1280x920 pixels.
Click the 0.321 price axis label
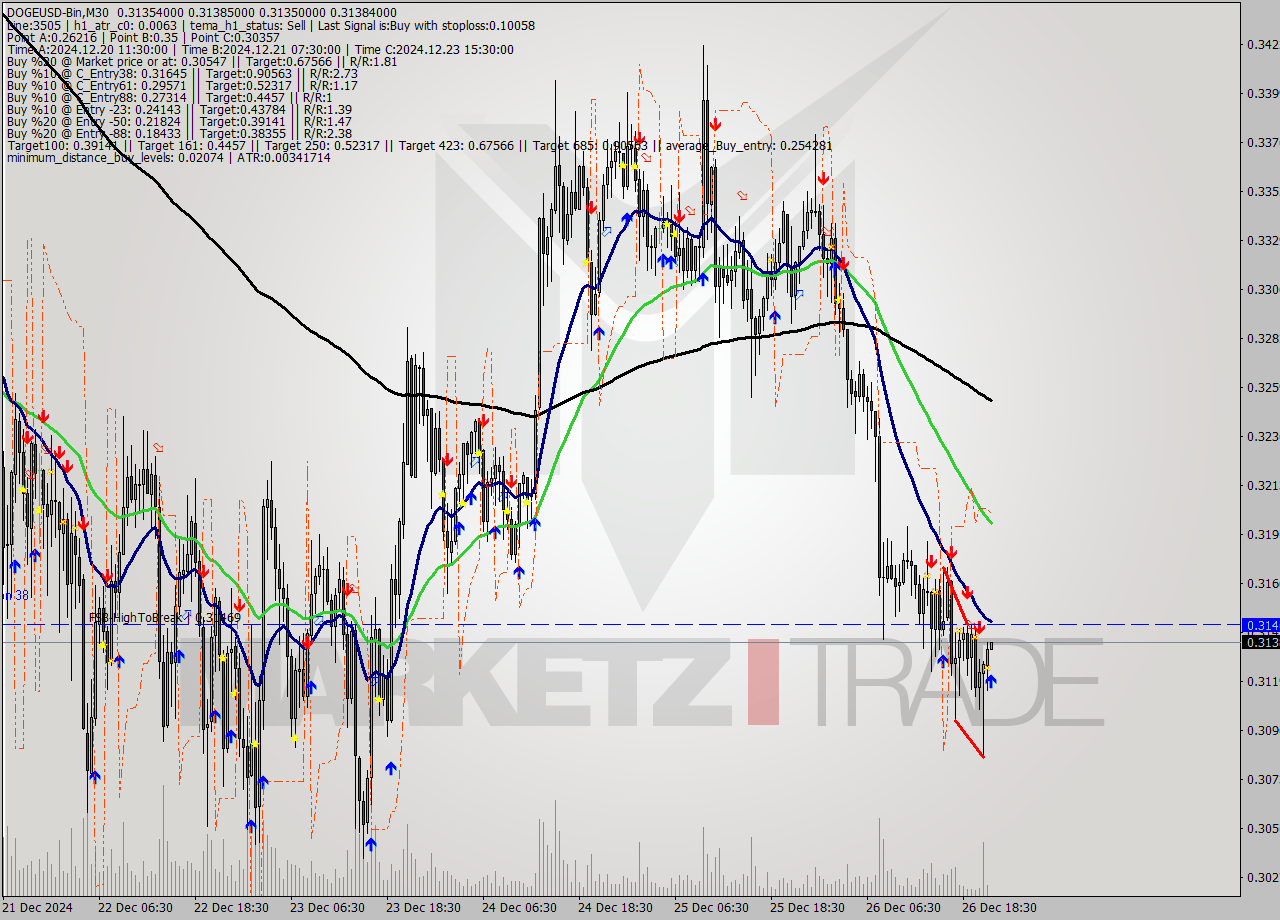click(x=1262, y=486)
